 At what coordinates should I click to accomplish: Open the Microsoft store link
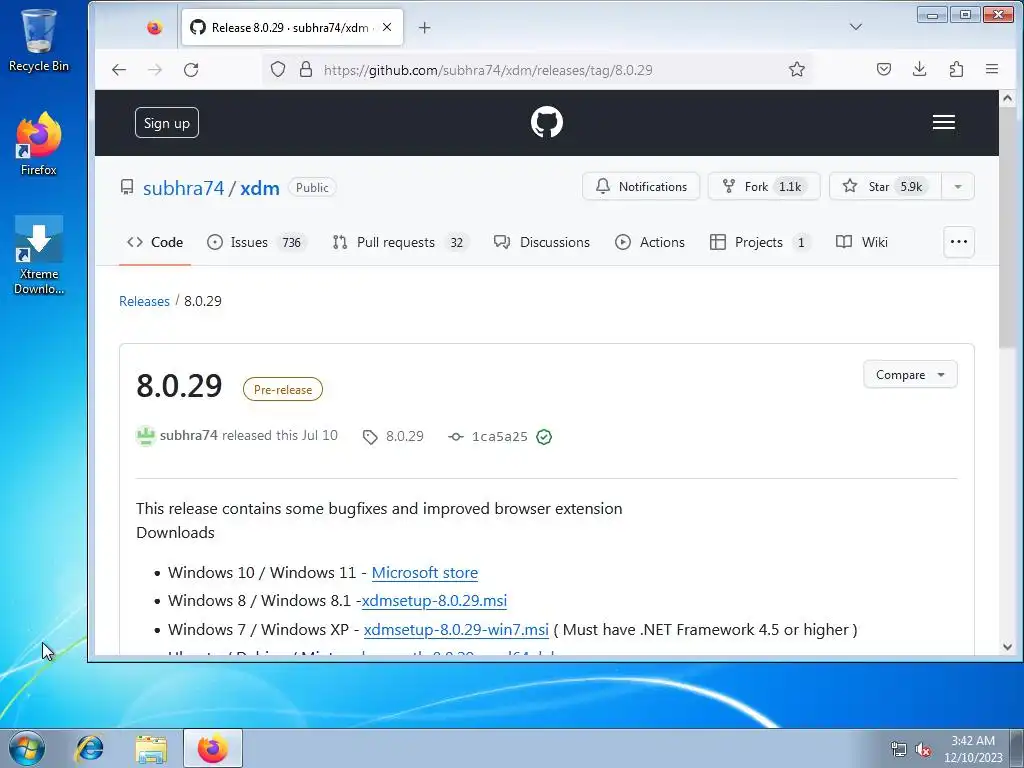(424, 573)
